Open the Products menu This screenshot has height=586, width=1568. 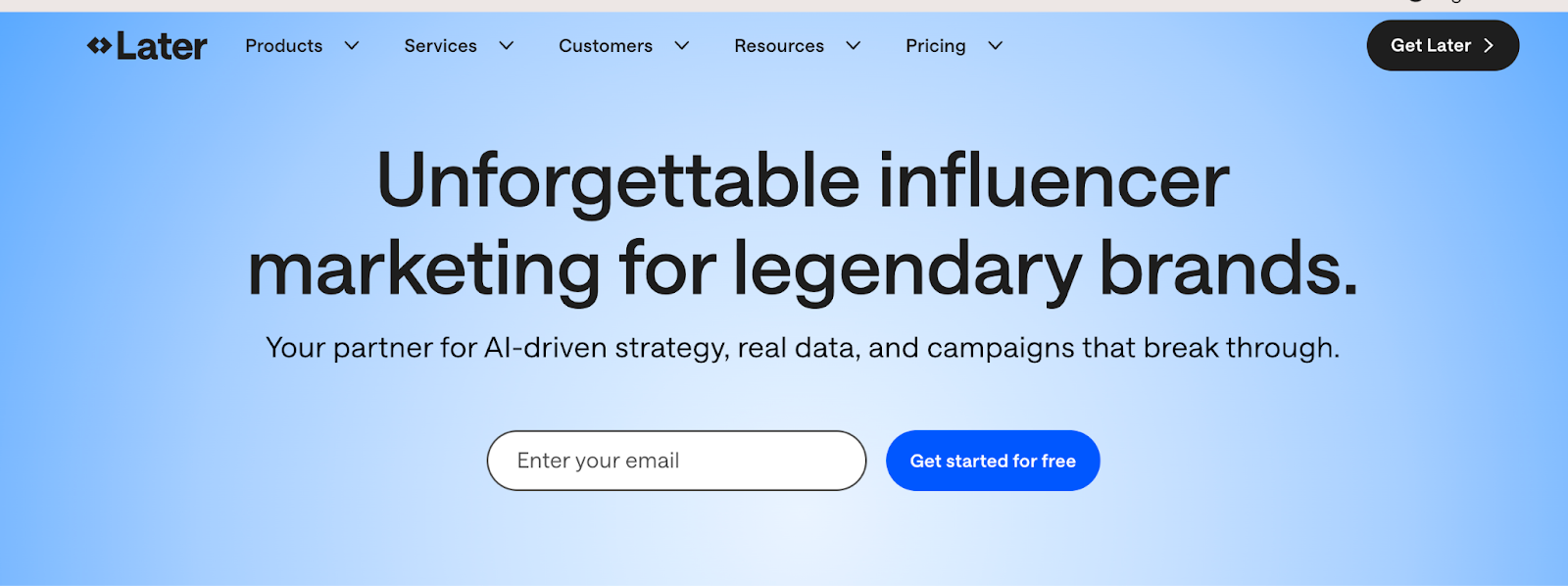283,46
